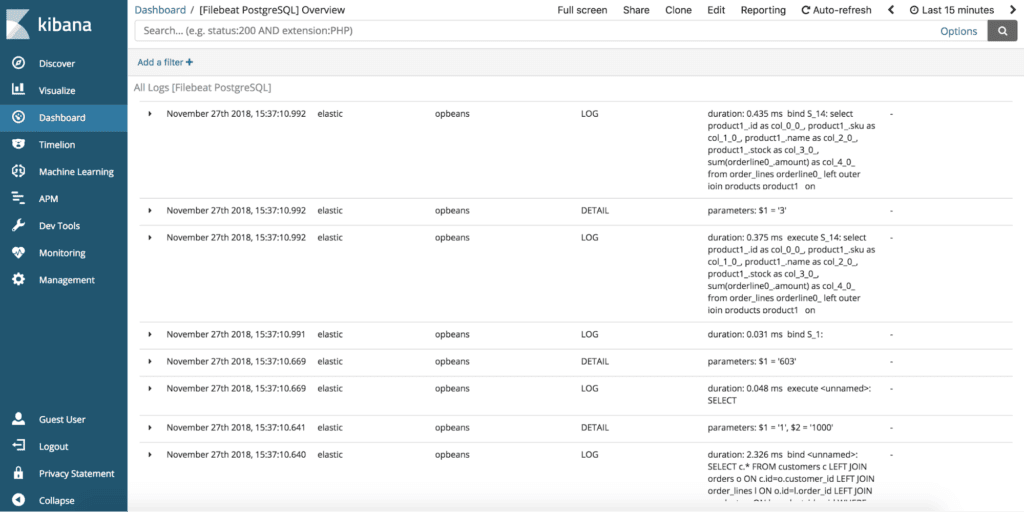The width and height of the screenshot is (1024, 512).
Task: Click Options link in search bar
Action: (959, 31)
